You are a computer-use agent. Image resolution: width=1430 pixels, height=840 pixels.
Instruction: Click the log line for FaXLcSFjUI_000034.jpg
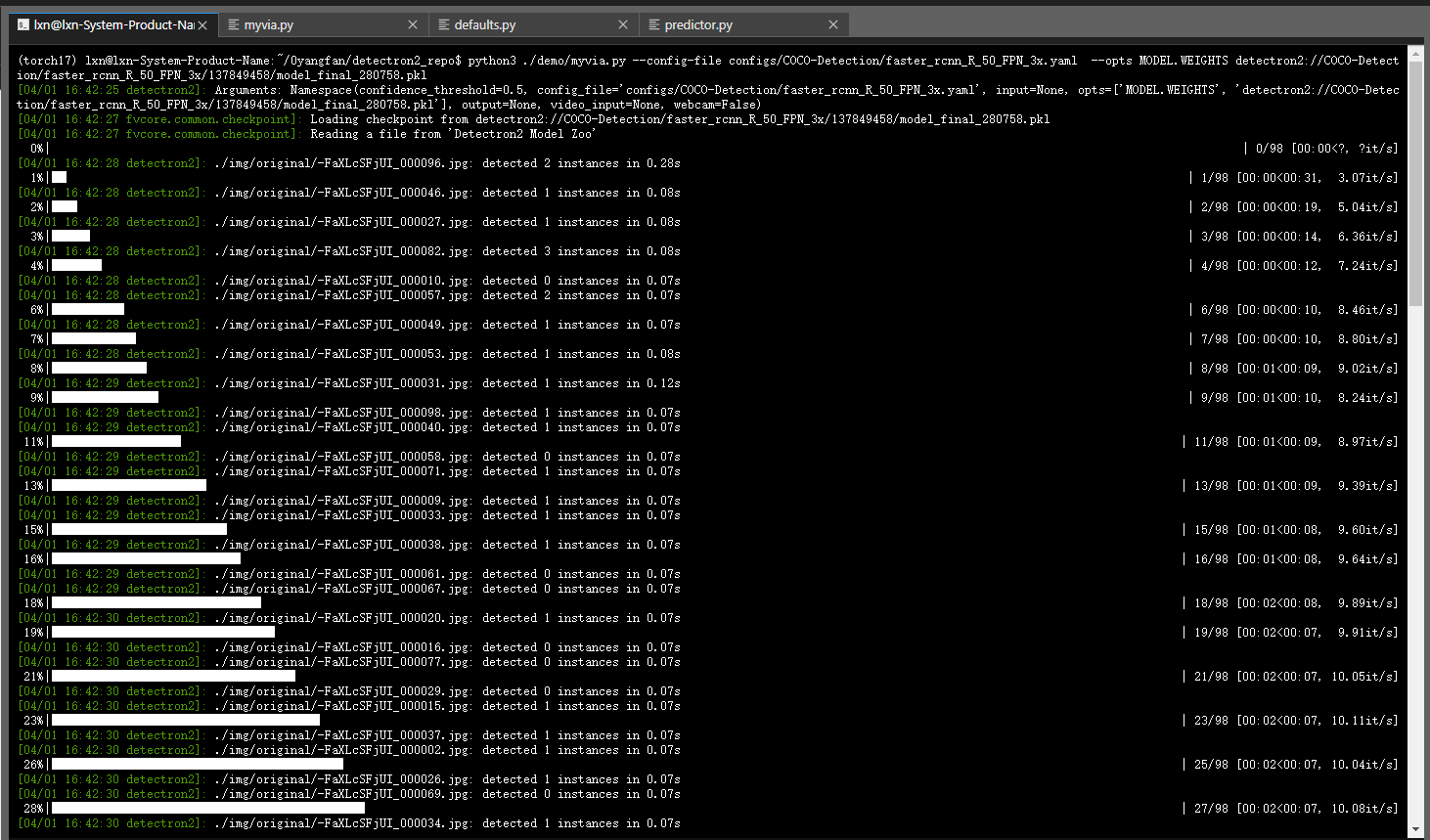(349, 823)
